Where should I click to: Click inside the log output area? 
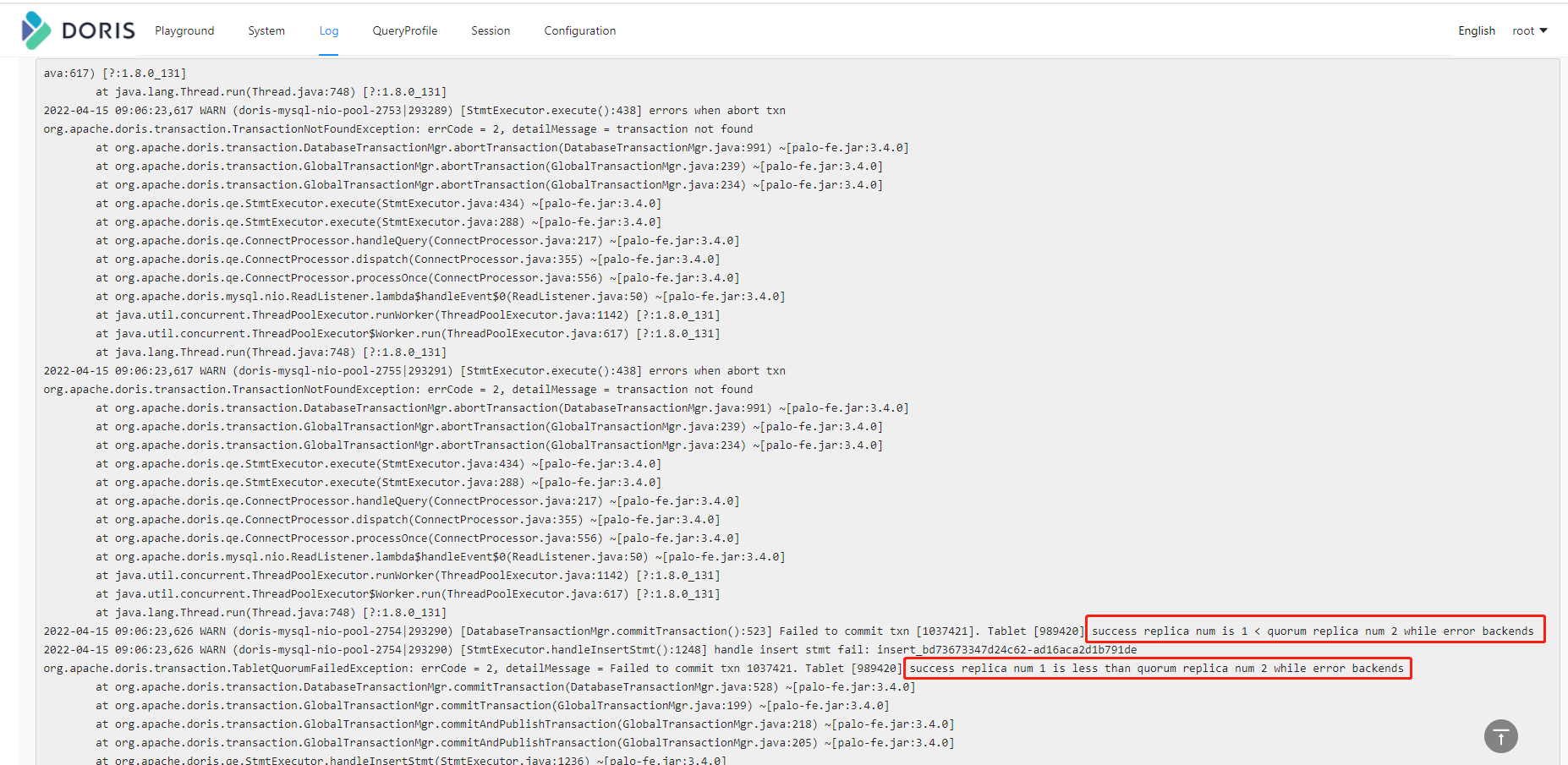pos(761,380)
